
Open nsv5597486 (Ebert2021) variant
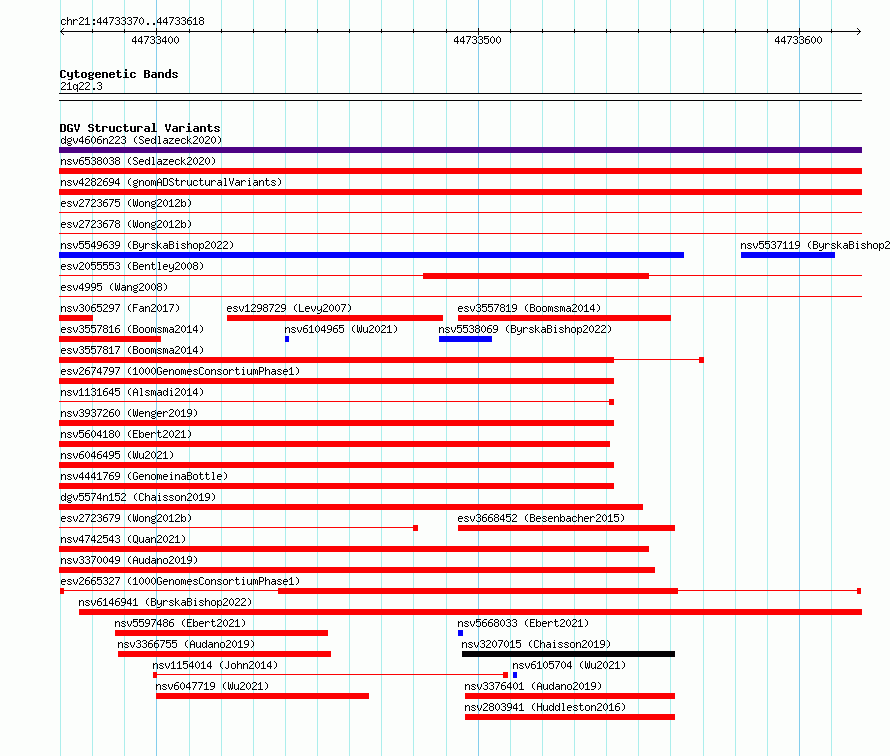click(x=180, y=623)
